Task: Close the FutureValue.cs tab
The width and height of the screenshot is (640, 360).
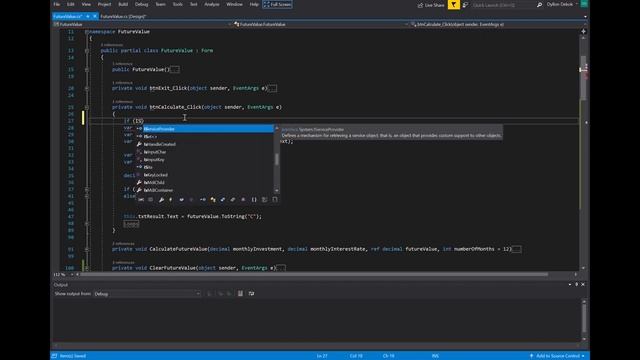Action: (95, 16)
